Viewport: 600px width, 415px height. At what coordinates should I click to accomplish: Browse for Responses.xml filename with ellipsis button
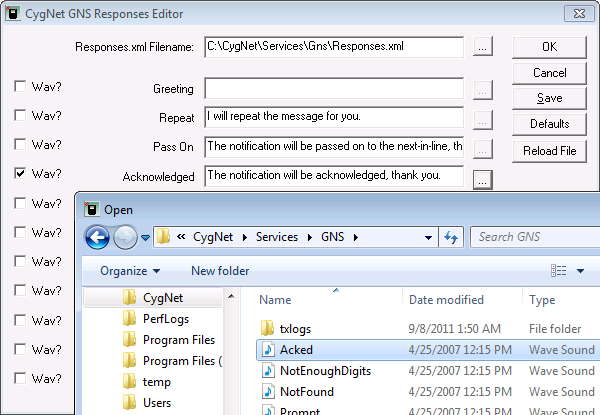click(x=483, y=47)
